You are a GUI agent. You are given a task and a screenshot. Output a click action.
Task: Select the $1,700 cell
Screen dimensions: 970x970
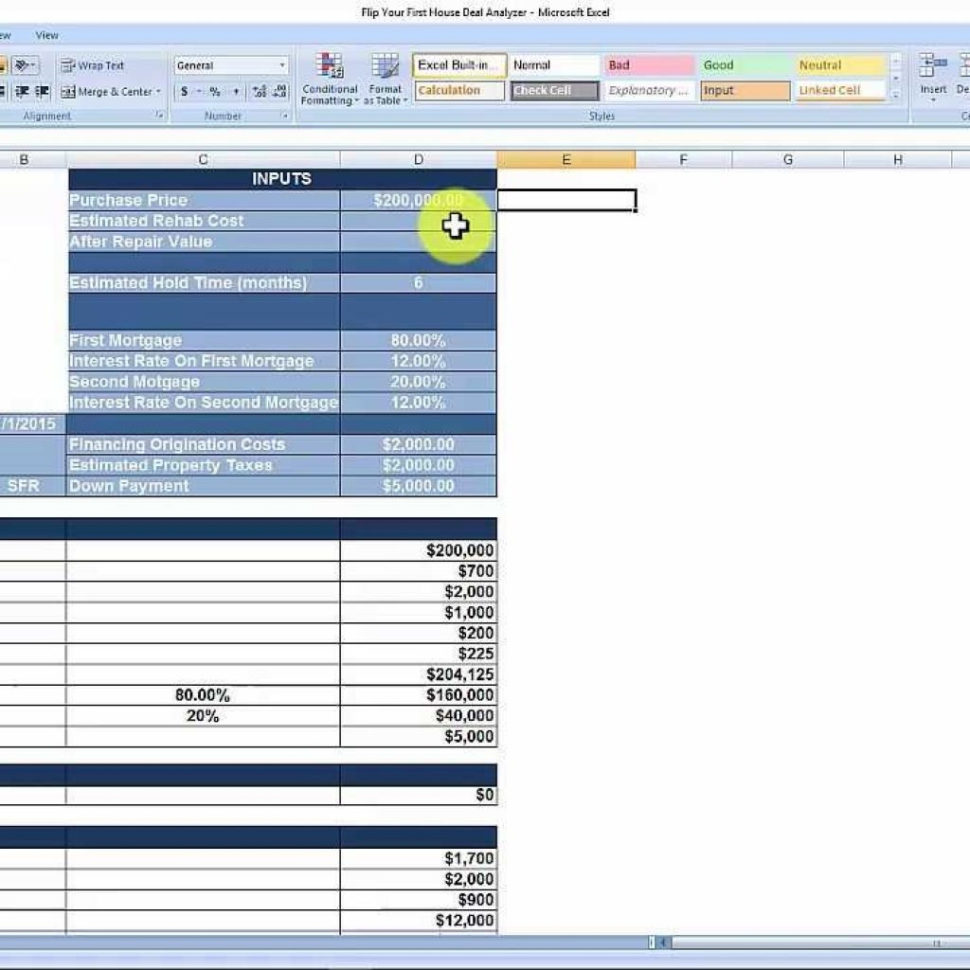point(418,858)
